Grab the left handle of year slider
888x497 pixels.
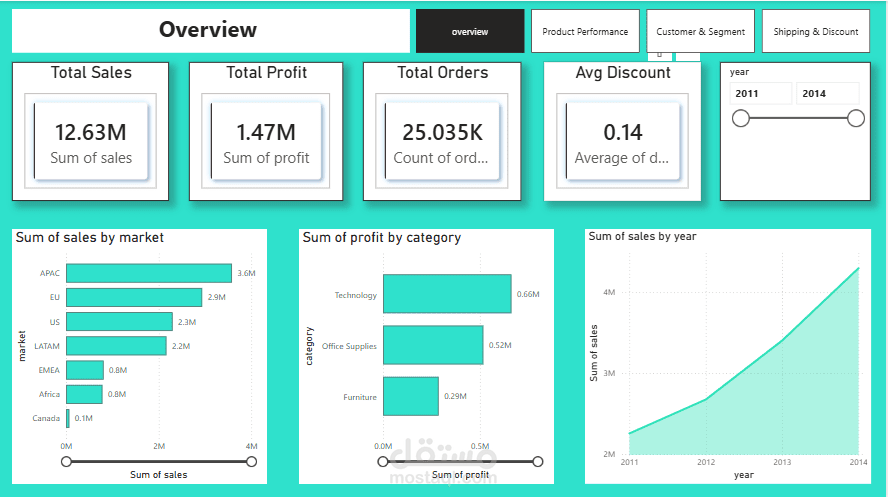741,118
